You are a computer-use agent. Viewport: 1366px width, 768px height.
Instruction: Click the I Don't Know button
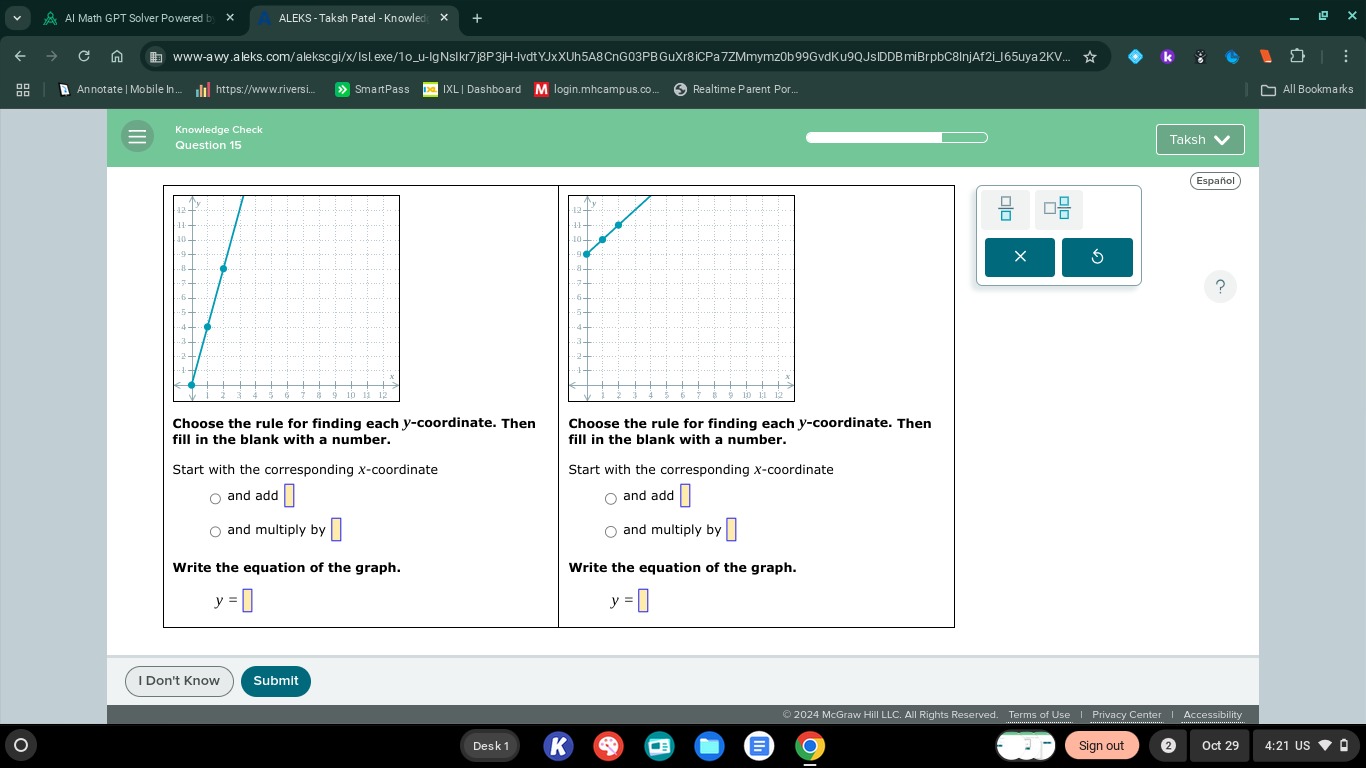tap(179, 681)
